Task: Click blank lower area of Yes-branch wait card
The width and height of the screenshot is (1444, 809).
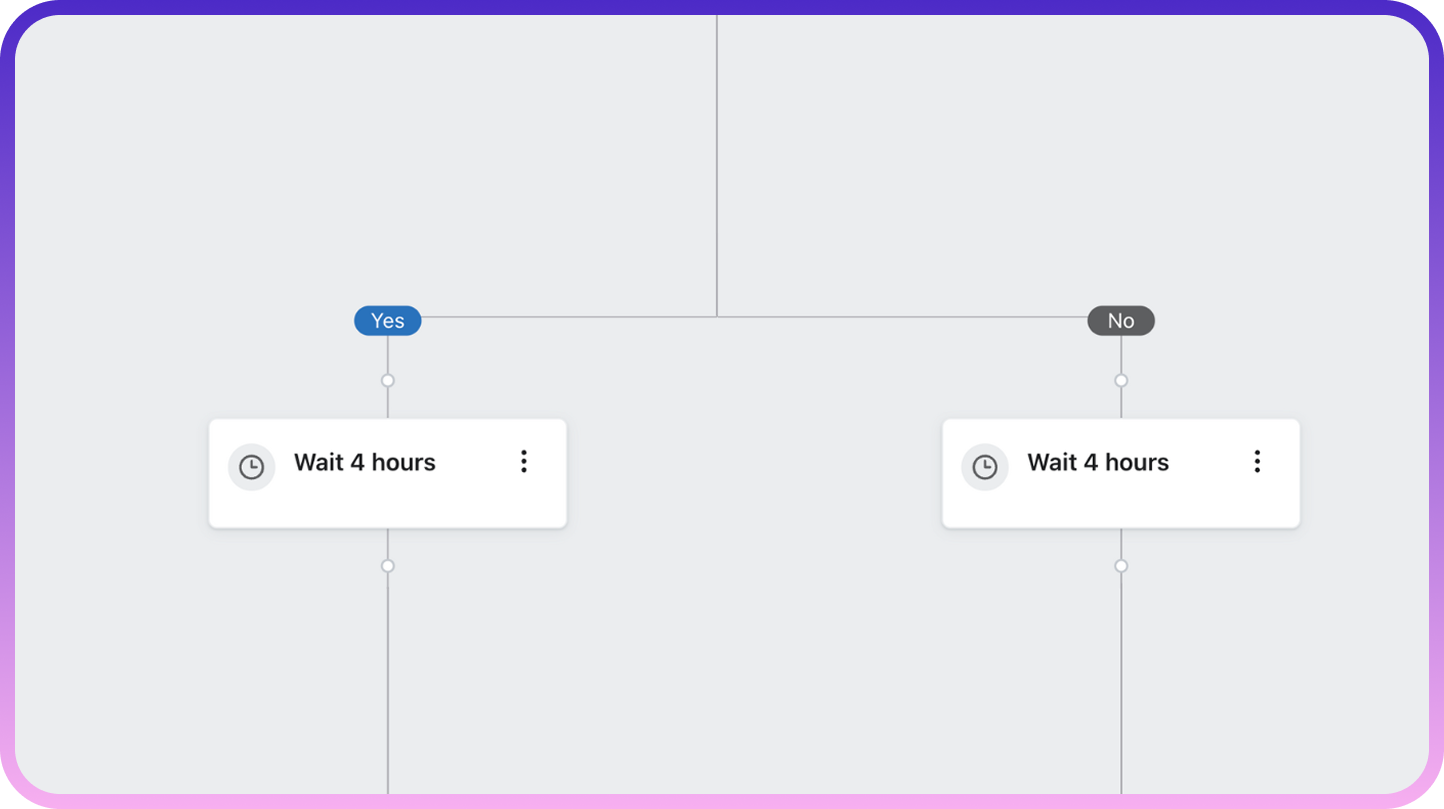Action: click(388, 509)
